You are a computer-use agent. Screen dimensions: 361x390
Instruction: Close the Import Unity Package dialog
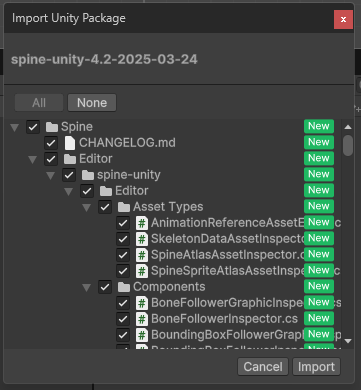[x=343, y=19]
